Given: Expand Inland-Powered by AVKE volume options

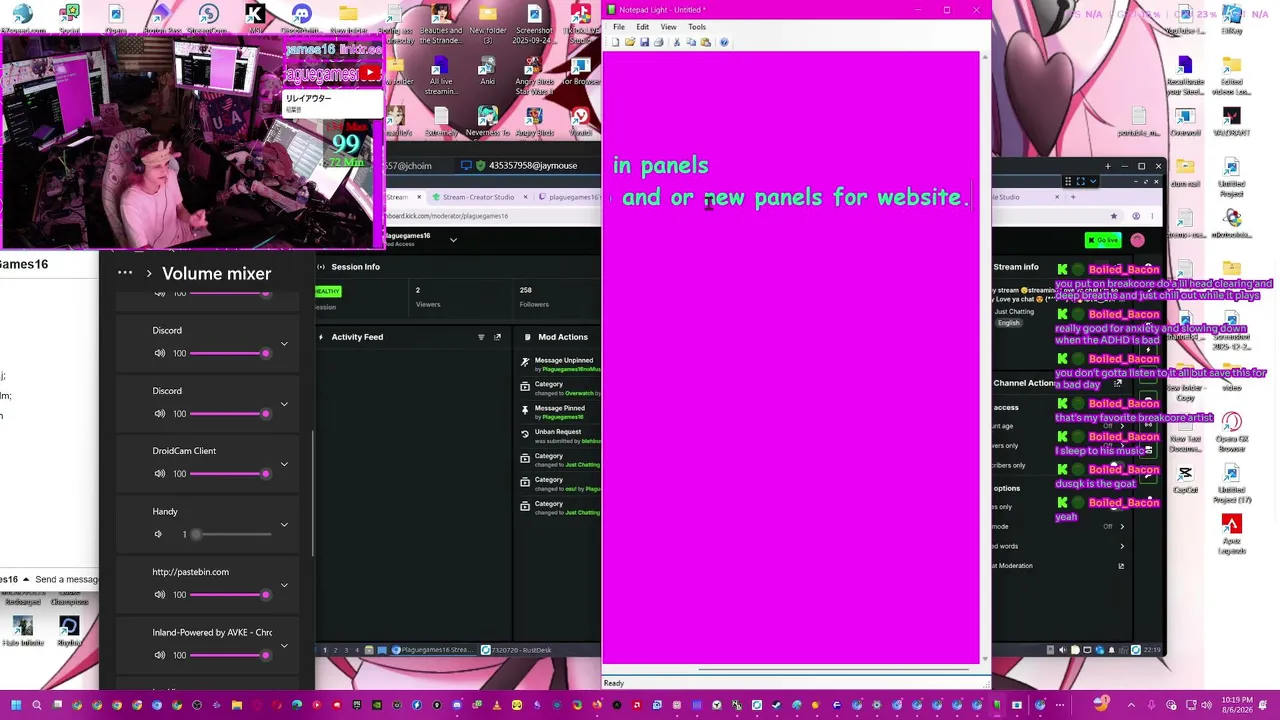Looking at the screenshot, I should coord(284,645).
